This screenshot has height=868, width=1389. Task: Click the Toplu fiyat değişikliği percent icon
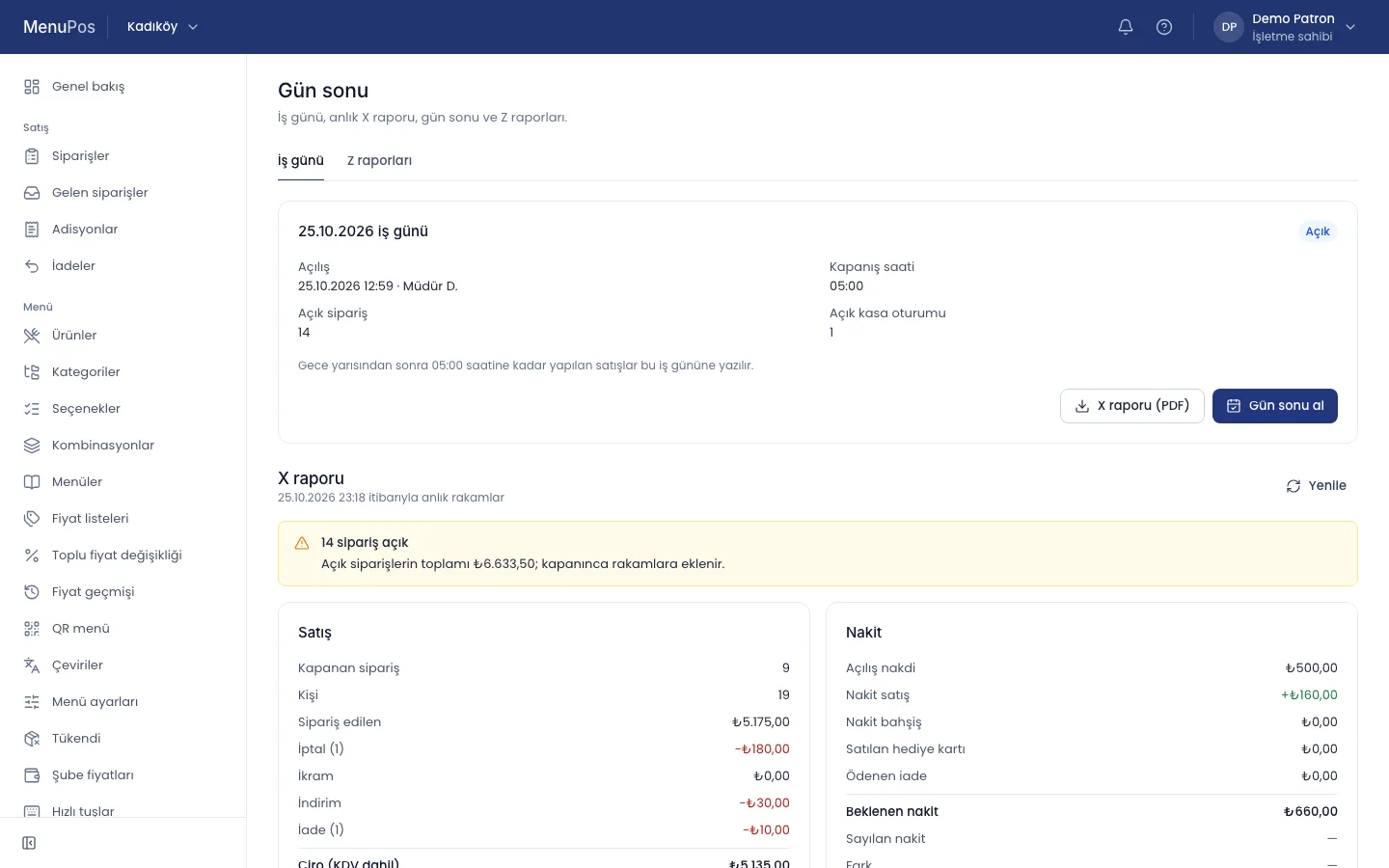32,556
